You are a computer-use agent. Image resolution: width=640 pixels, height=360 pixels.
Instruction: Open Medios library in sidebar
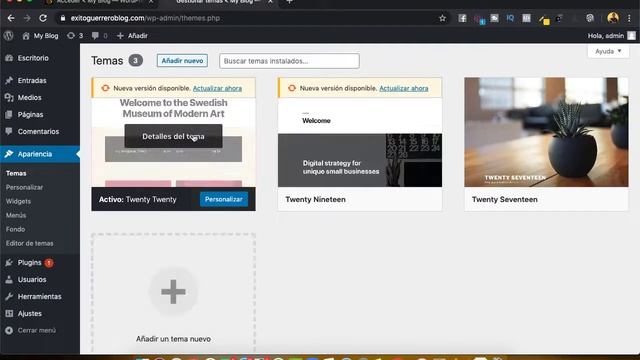tap(29, 98)
